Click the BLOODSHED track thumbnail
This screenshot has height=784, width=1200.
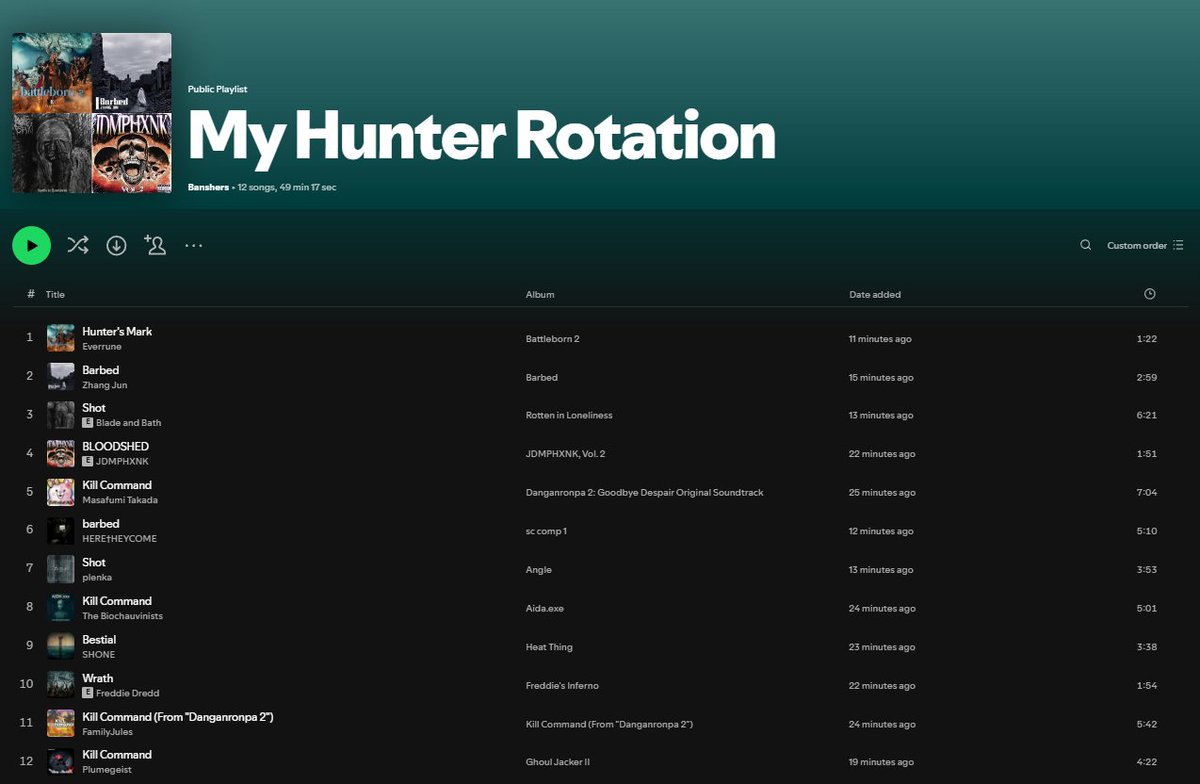[61, 454]
